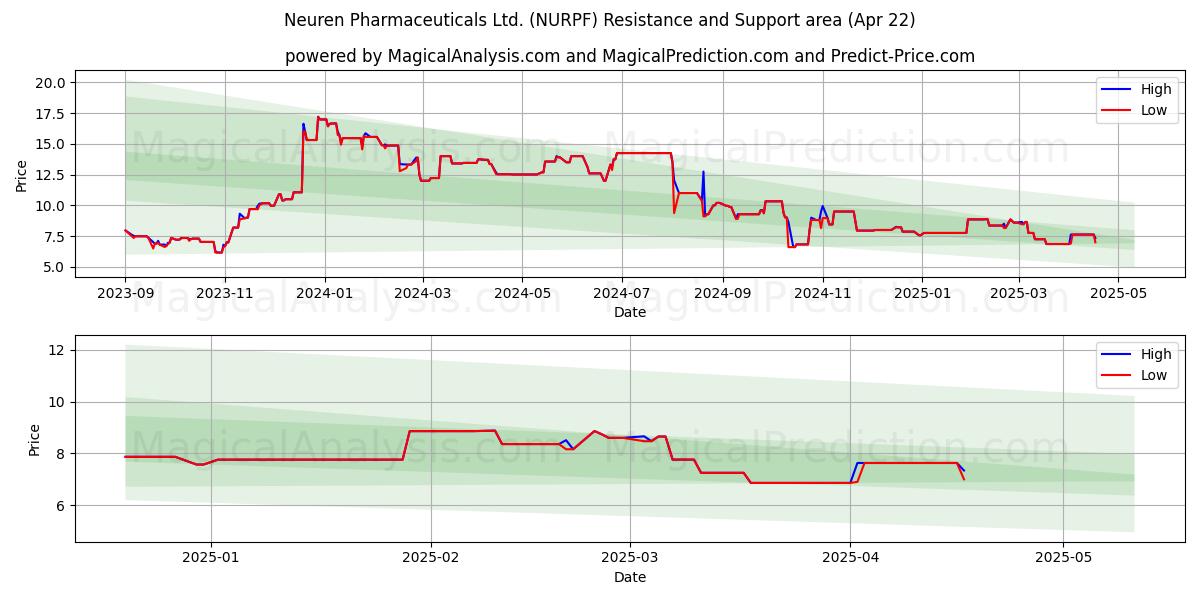Click the '2025-05' tick on lower chart
Image resolution: width=1200 pixels, height=600 pixels.
(1064, 557)
